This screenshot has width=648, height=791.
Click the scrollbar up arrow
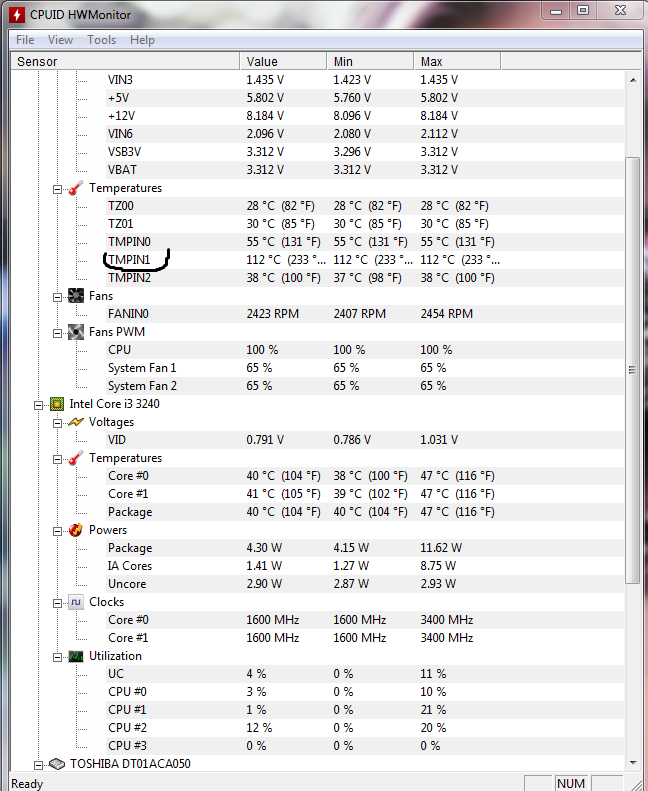coord(632,80)
